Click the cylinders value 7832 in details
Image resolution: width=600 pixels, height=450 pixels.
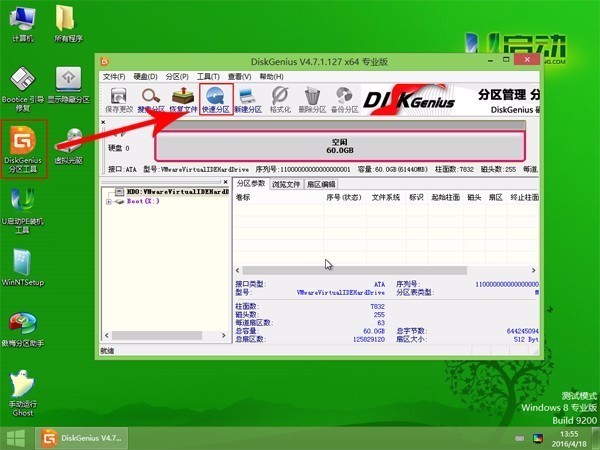(x=378, y=307)
